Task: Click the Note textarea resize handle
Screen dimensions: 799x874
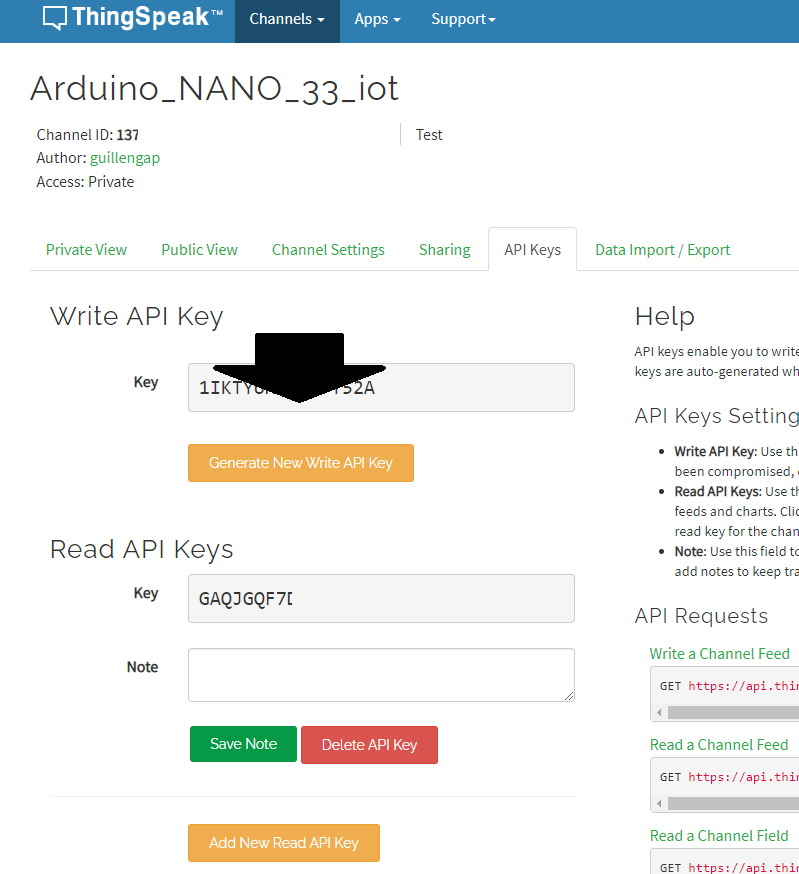Action: coord(569,696)
